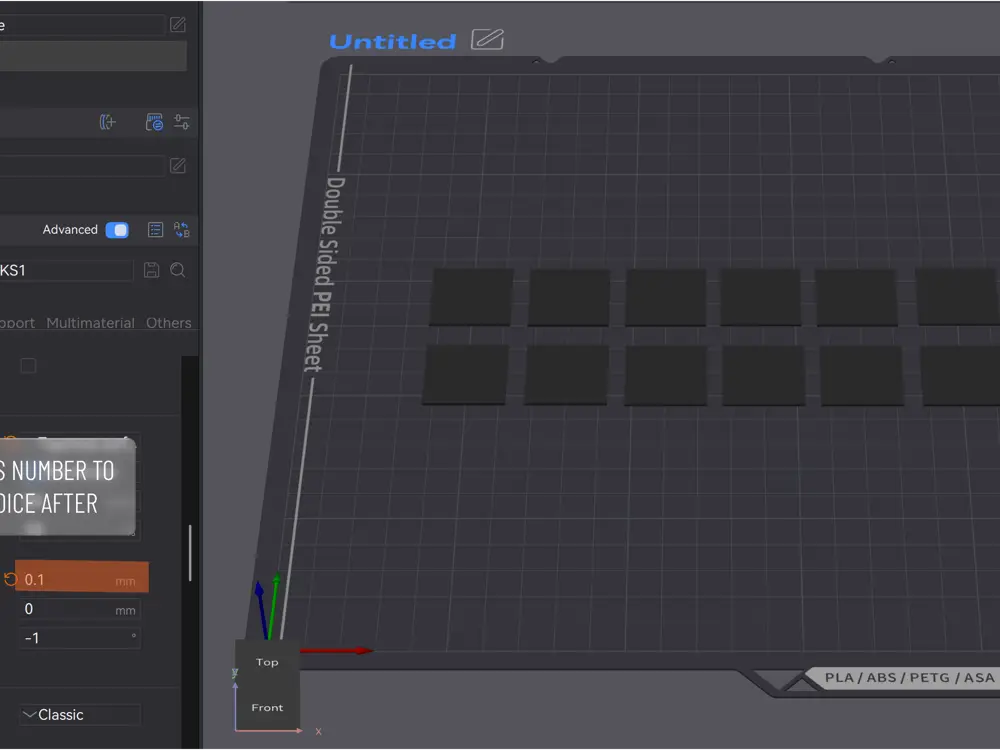Image resolution: width=1000 pixels, height=750 pixels.
Task: Click the -1 degree input field
Action: click(80, 638)
